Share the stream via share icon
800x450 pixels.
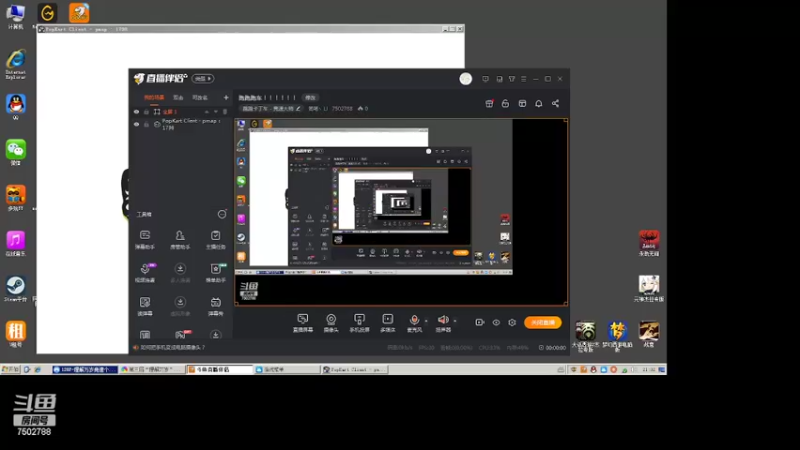pyautogui.click(x=556, y=104)
